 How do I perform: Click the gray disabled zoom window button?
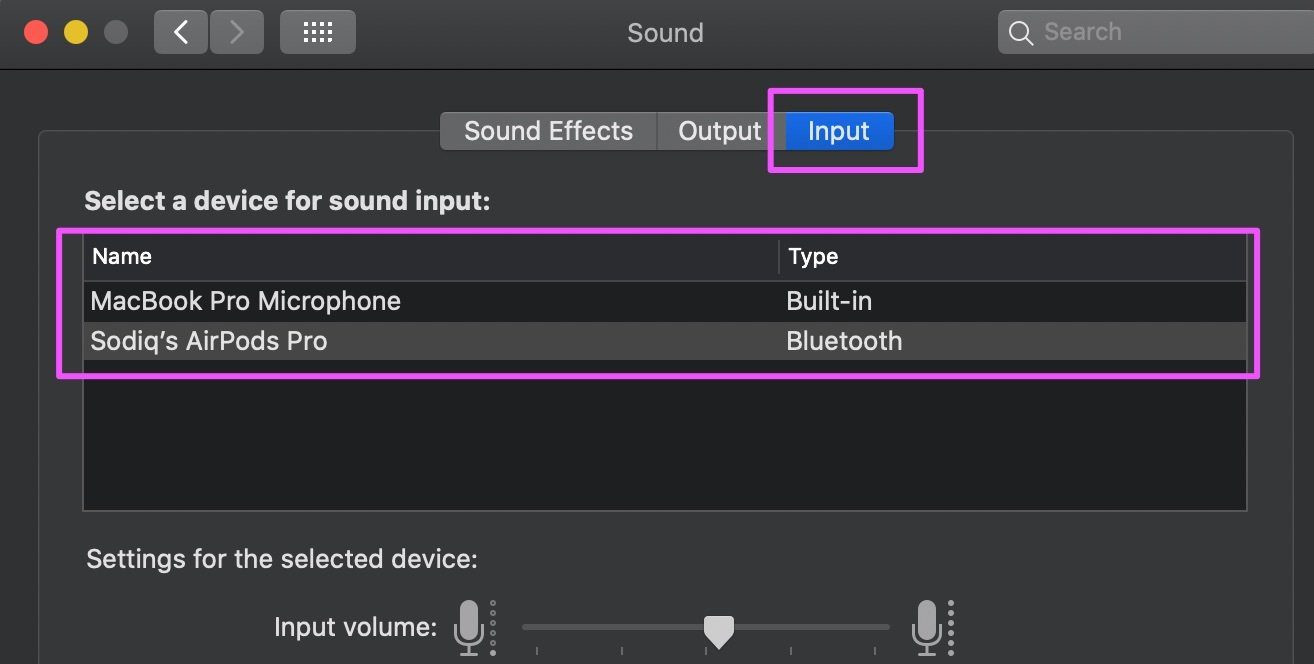pyautogui.click(x=116, y=32)
